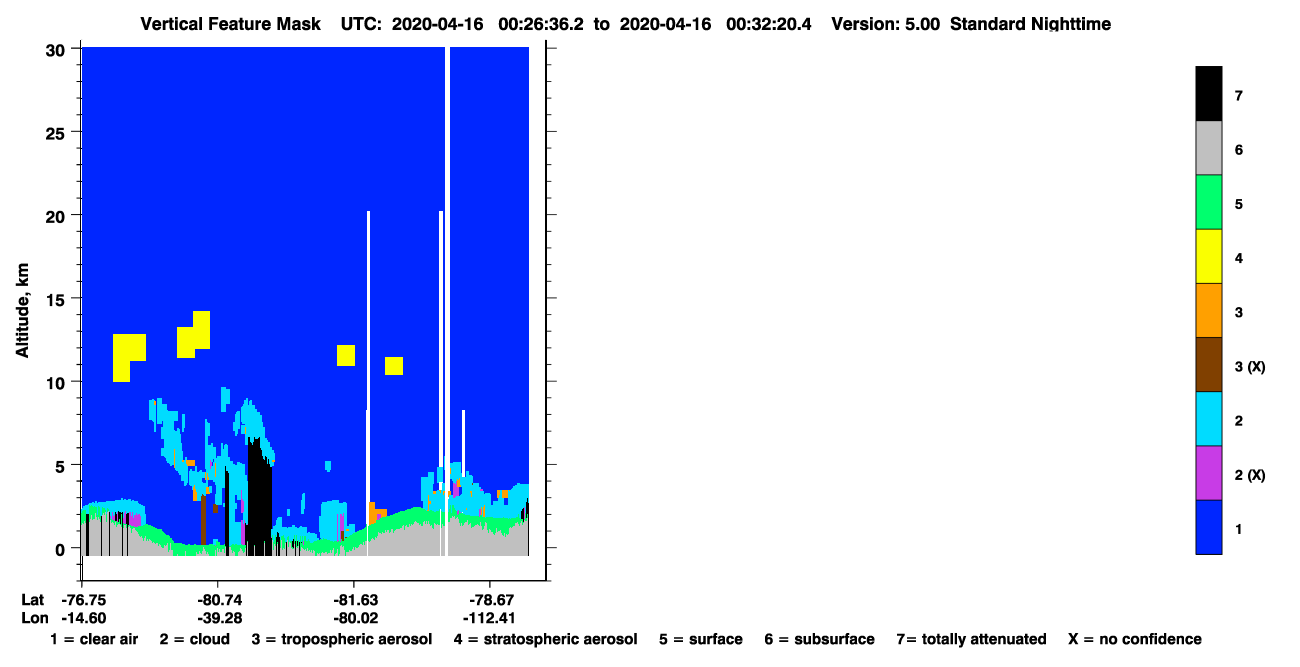Click the 'Vertical Feature Mask' title text
Viewport: 1300px width, 667px height.
(232, 23)
